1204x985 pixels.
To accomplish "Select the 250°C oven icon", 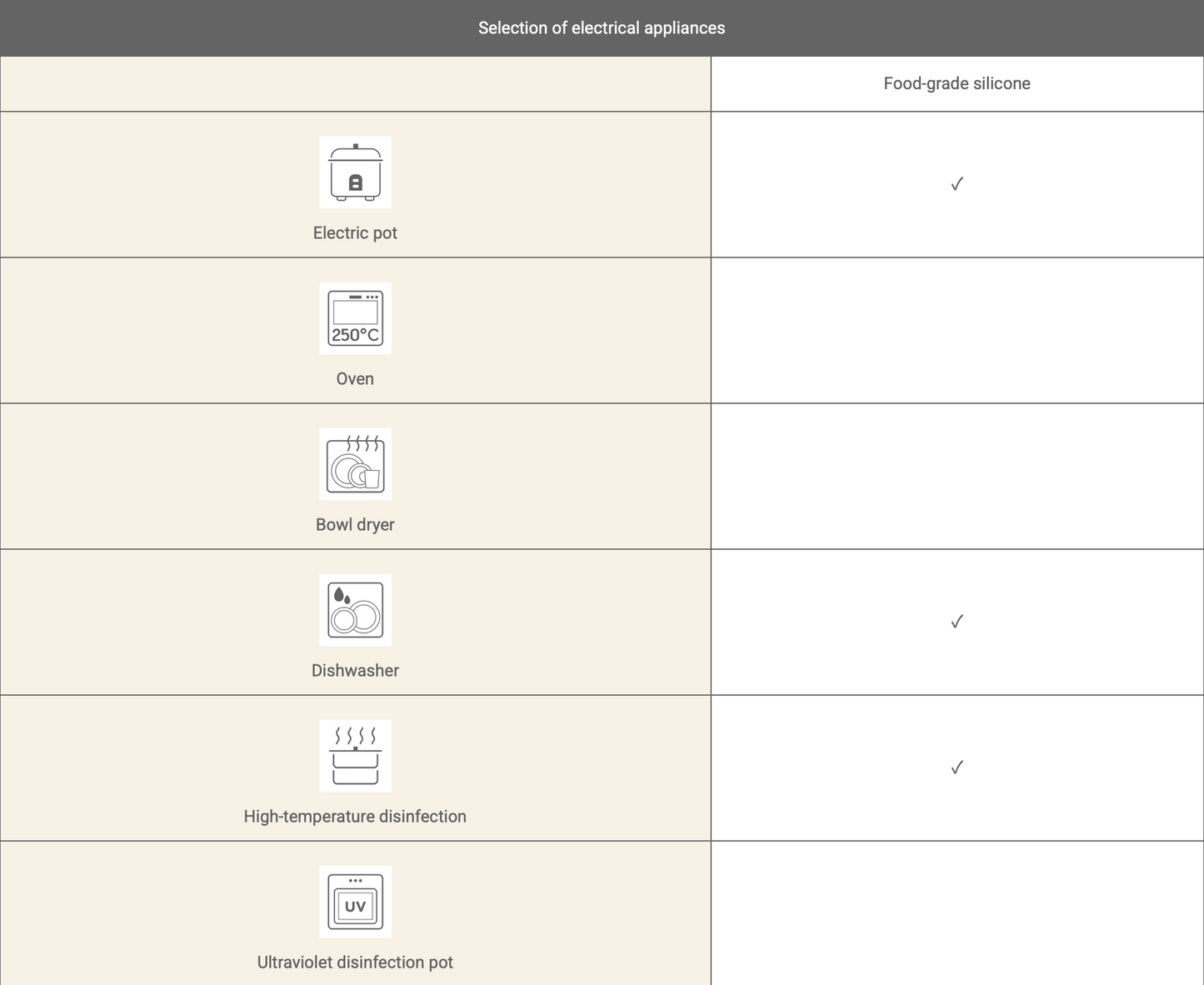I will [x=355, y=318].
